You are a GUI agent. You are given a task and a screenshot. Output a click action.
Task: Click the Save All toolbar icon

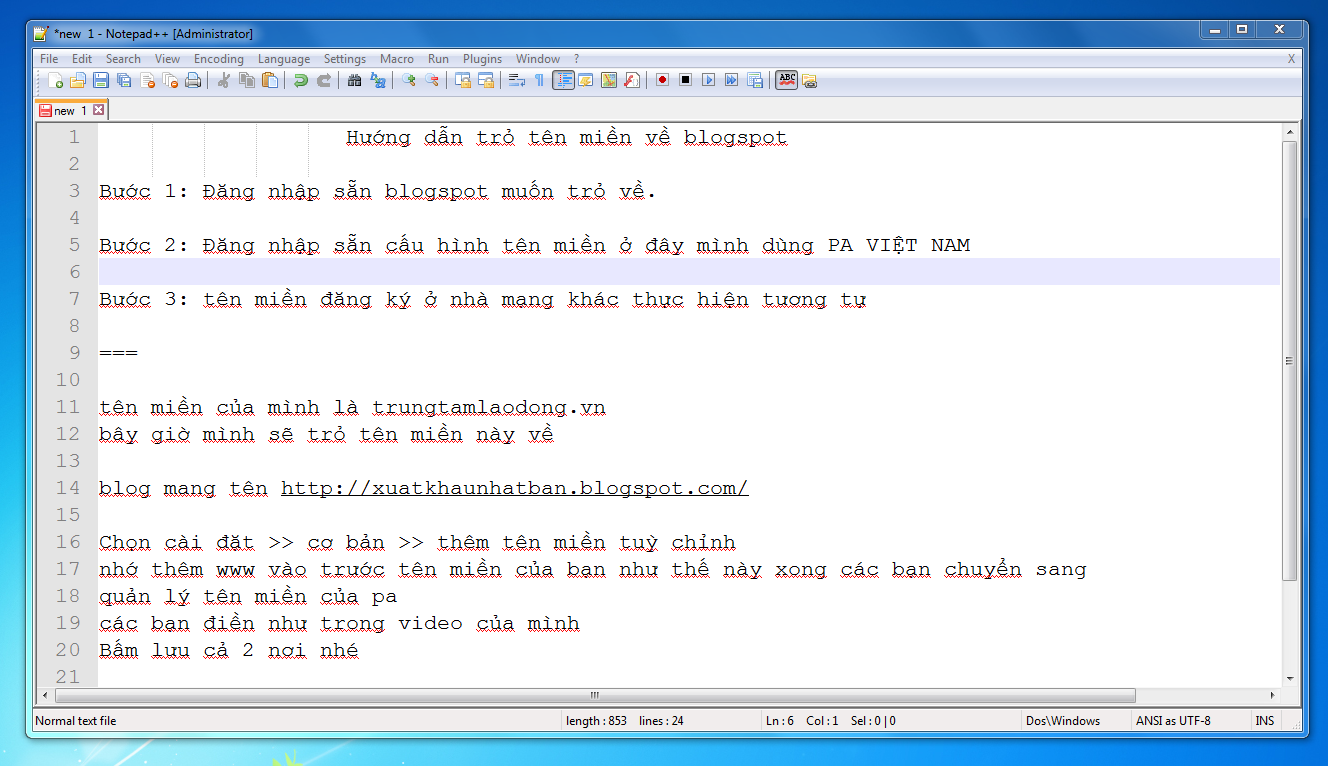click(123, 80)
